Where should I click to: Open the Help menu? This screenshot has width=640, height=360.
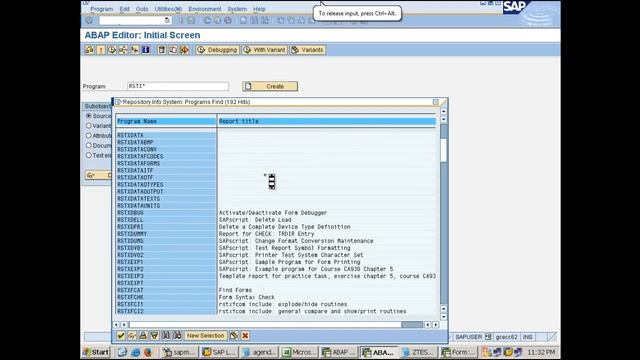259,9
